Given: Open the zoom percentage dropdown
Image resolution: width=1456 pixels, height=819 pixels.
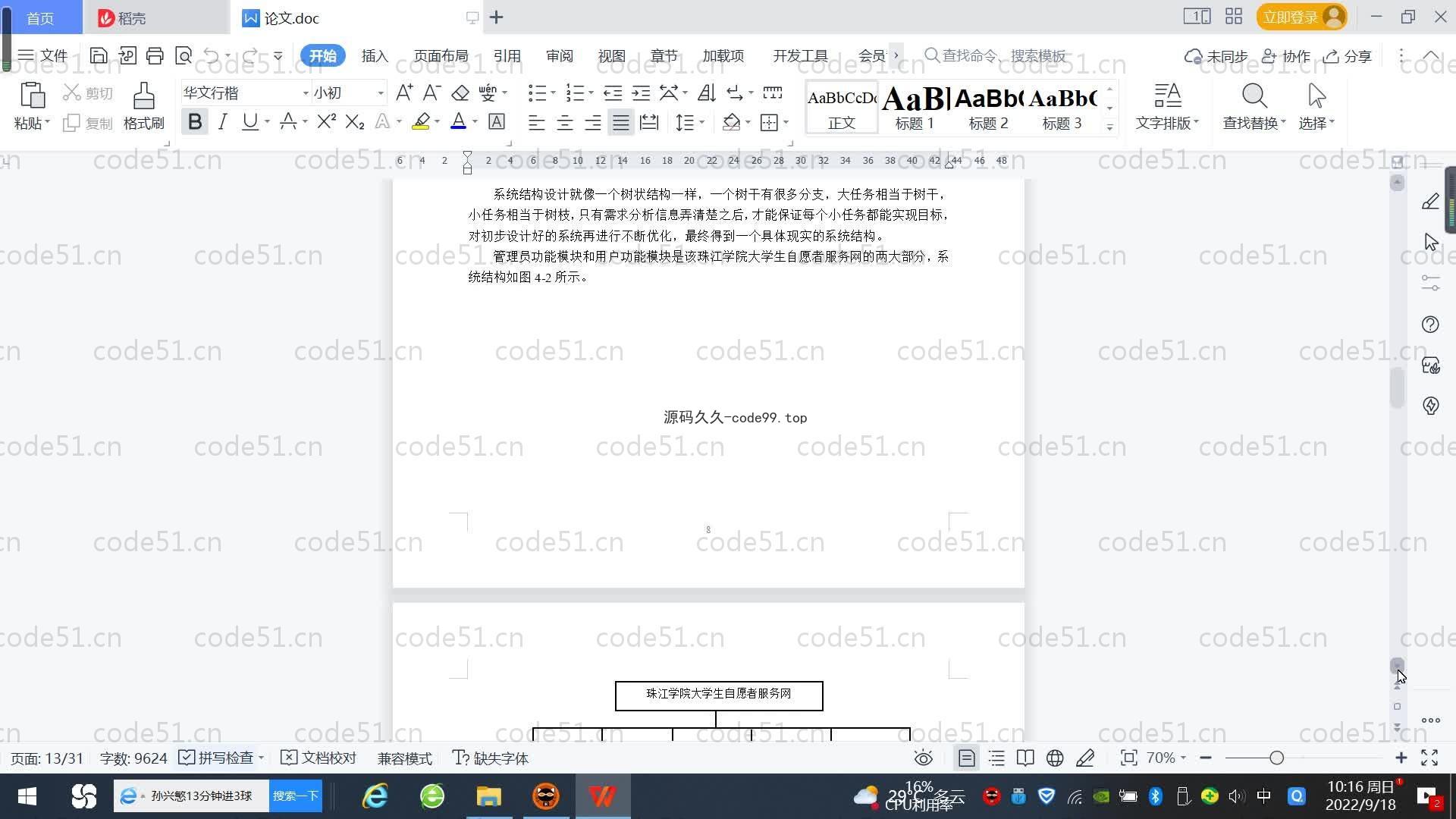Looking at the screenshot, I should 1166,758.
